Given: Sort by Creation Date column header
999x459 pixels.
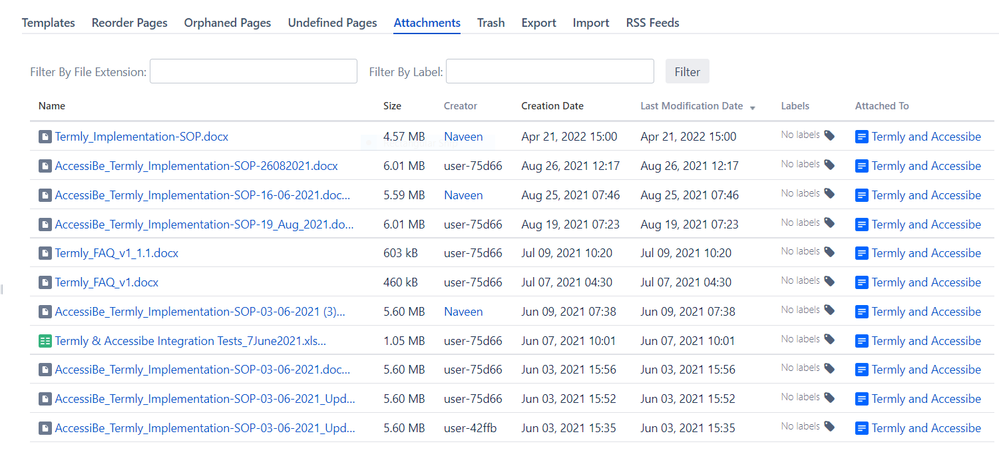Looking at the screenshot, I should (x=552, y=106).
